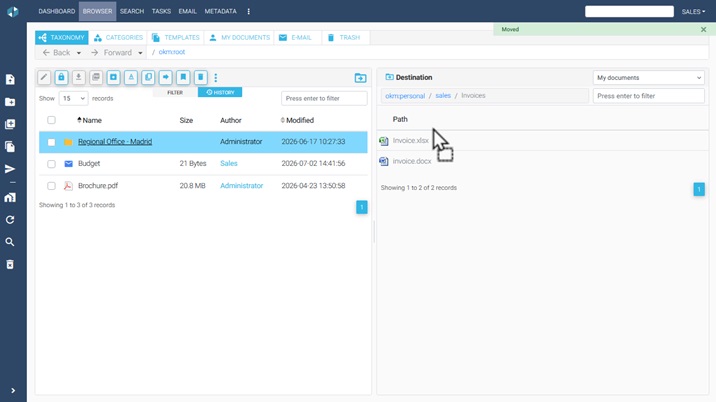Click the lock padlock toolbar icon
The width and height of the screenshot is (716, 402).
coord(61,77)
